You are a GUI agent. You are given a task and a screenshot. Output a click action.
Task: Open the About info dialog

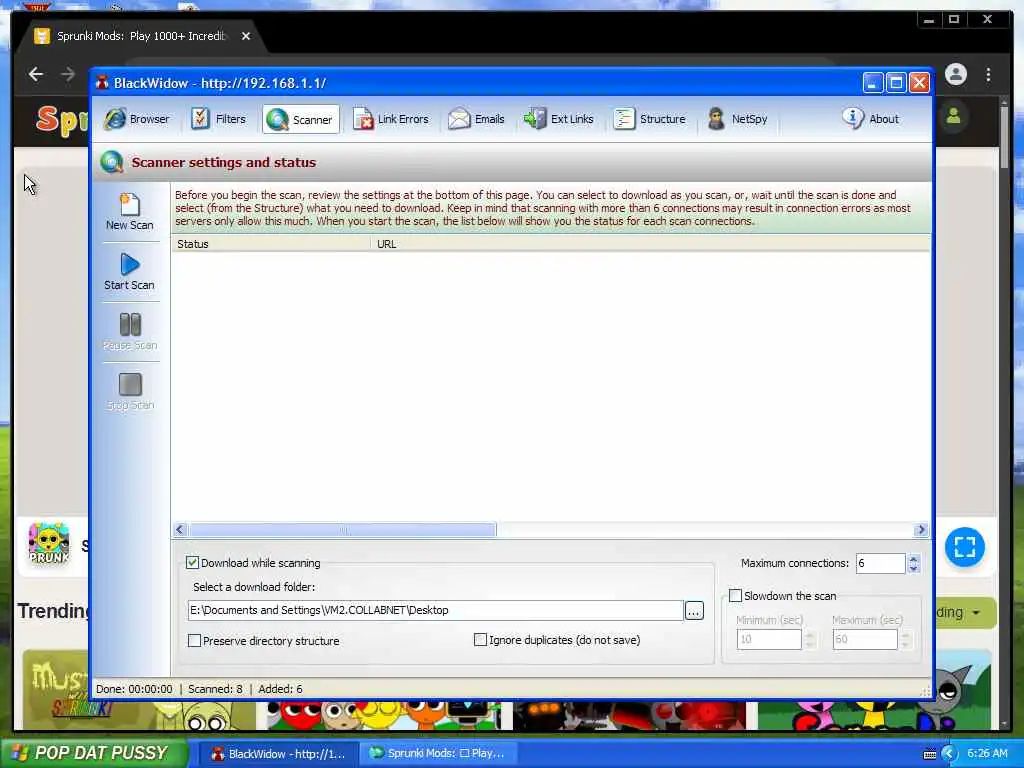click(871, 119)
